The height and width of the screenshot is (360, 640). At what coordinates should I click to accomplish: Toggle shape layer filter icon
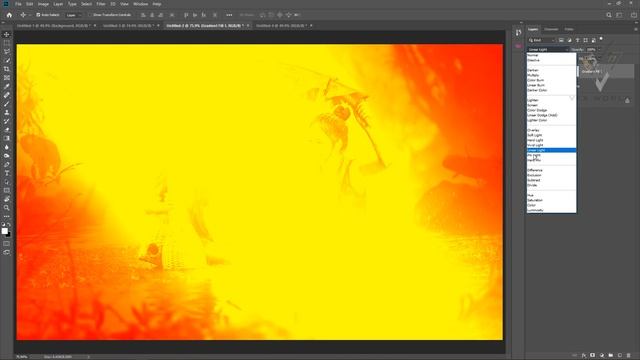pyautogui.click(x=586, y=40)
